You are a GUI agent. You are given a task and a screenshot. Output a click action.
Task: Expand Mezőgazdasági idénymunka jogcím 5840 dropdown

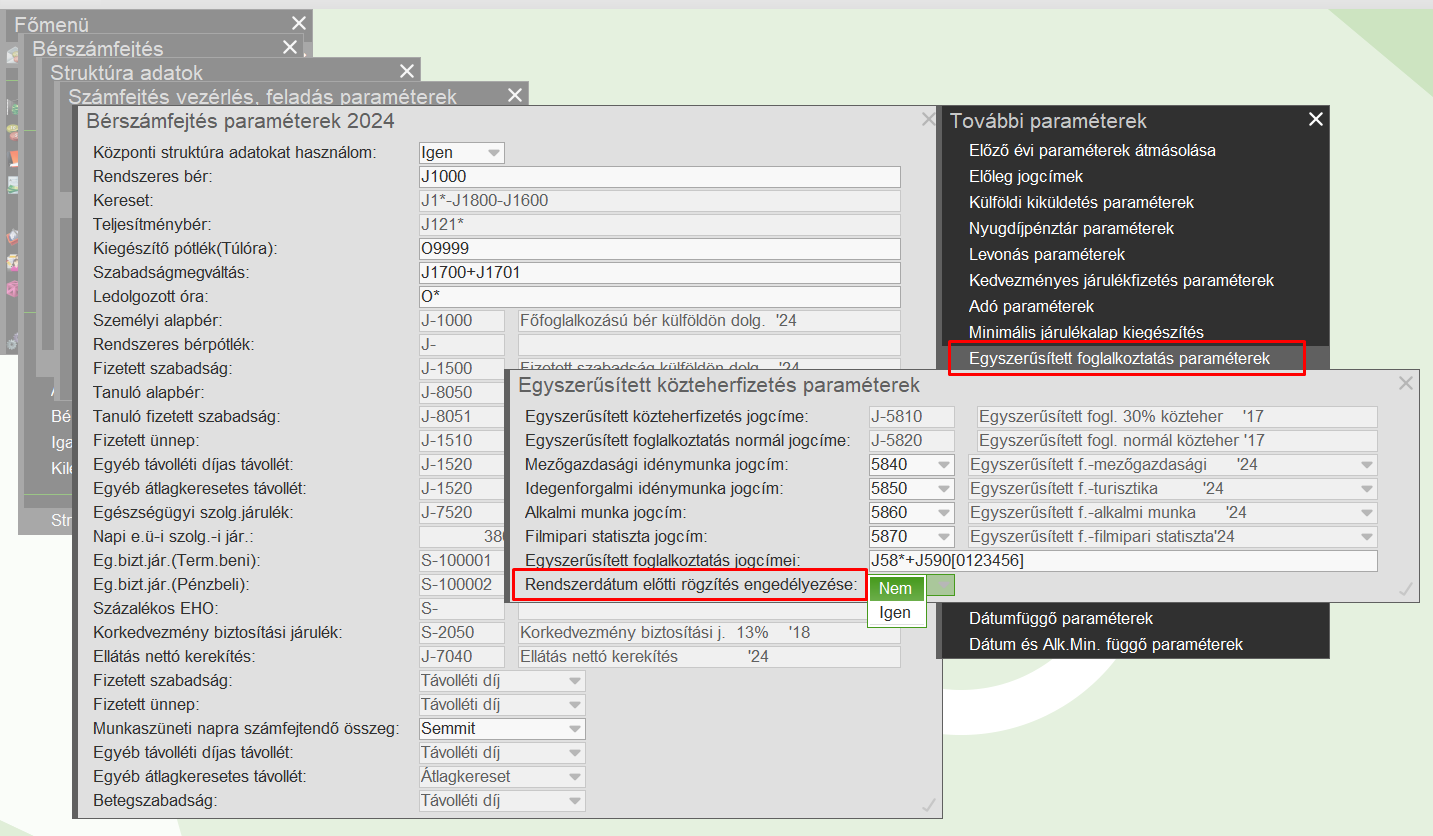(943, 465)
